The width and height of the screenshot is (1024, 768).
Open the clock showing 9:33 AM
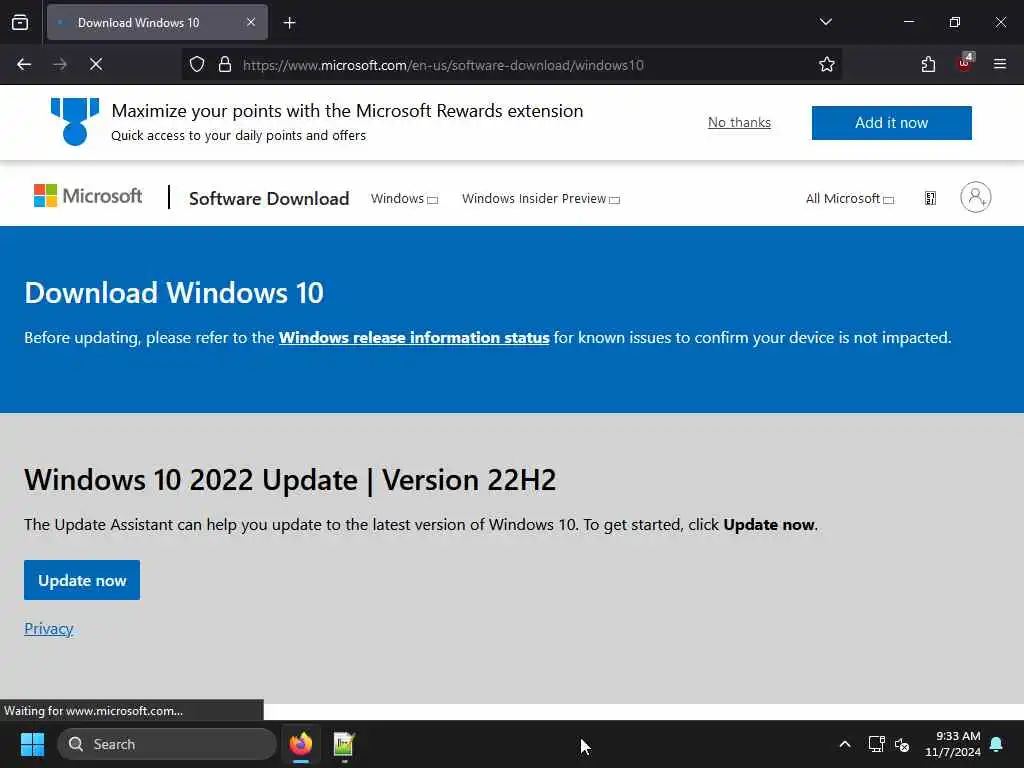point(953,744)
